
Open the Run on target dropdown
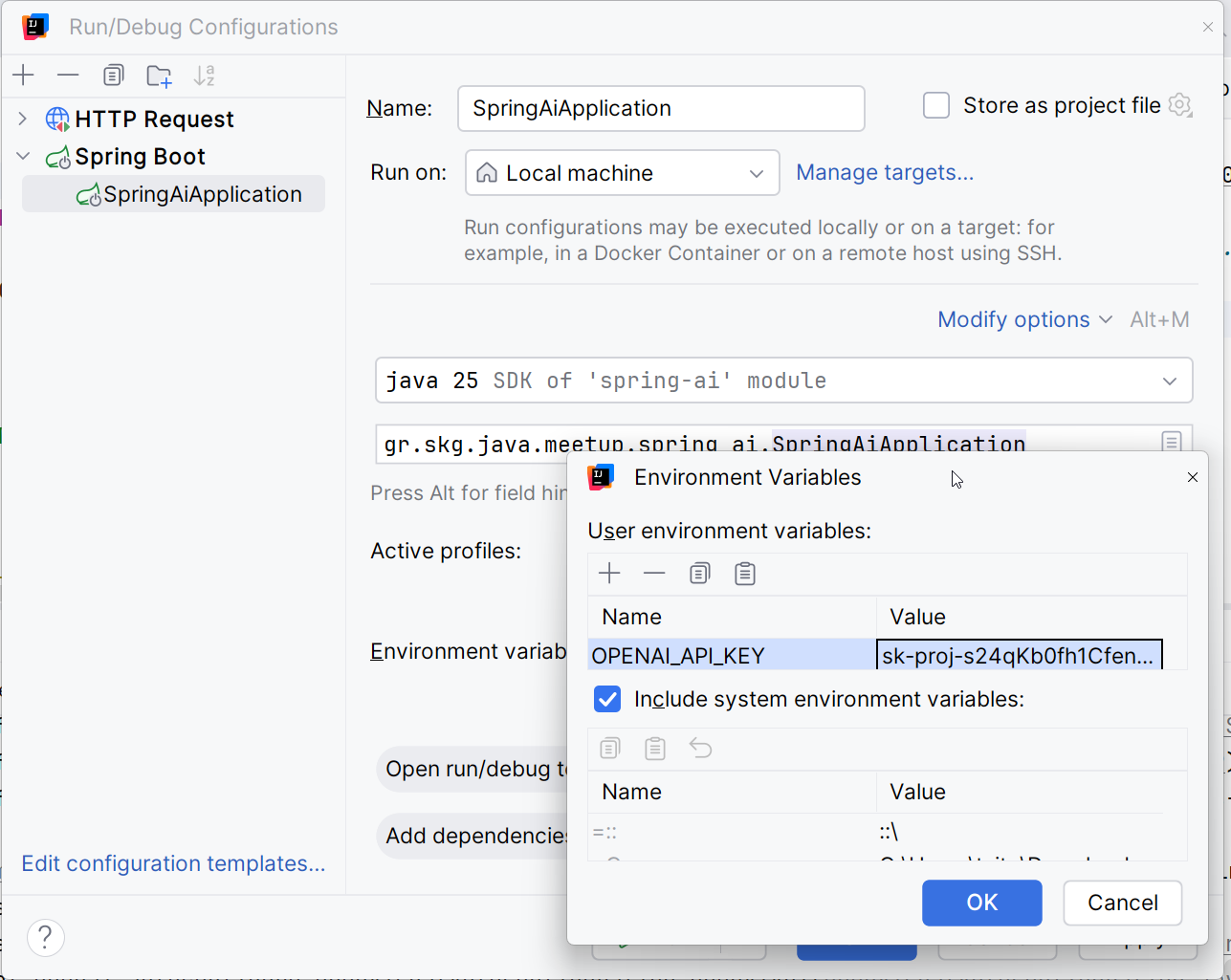[x=623, y=173]
